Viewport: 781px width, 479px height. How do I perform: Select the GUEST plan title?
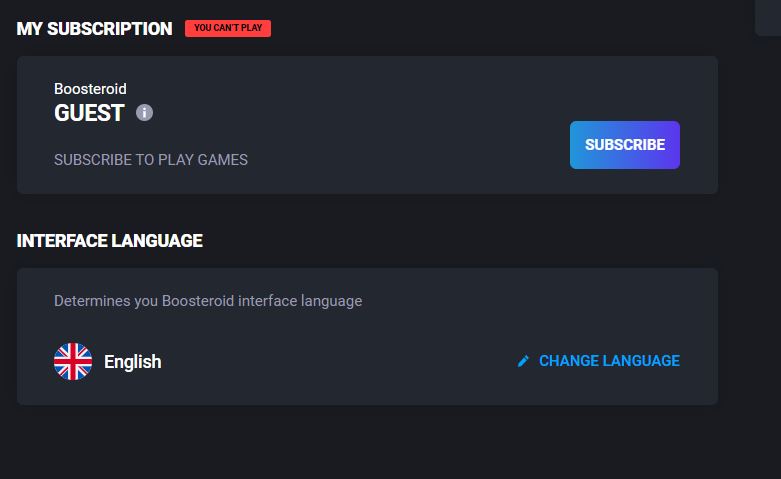pos(89,113)
